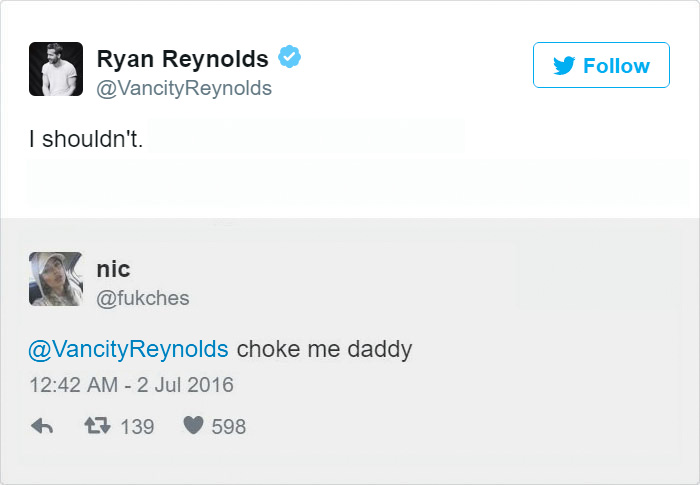Open nic's profile avatar
Viewport: 700px width, 485px height.
coord(56,277)
